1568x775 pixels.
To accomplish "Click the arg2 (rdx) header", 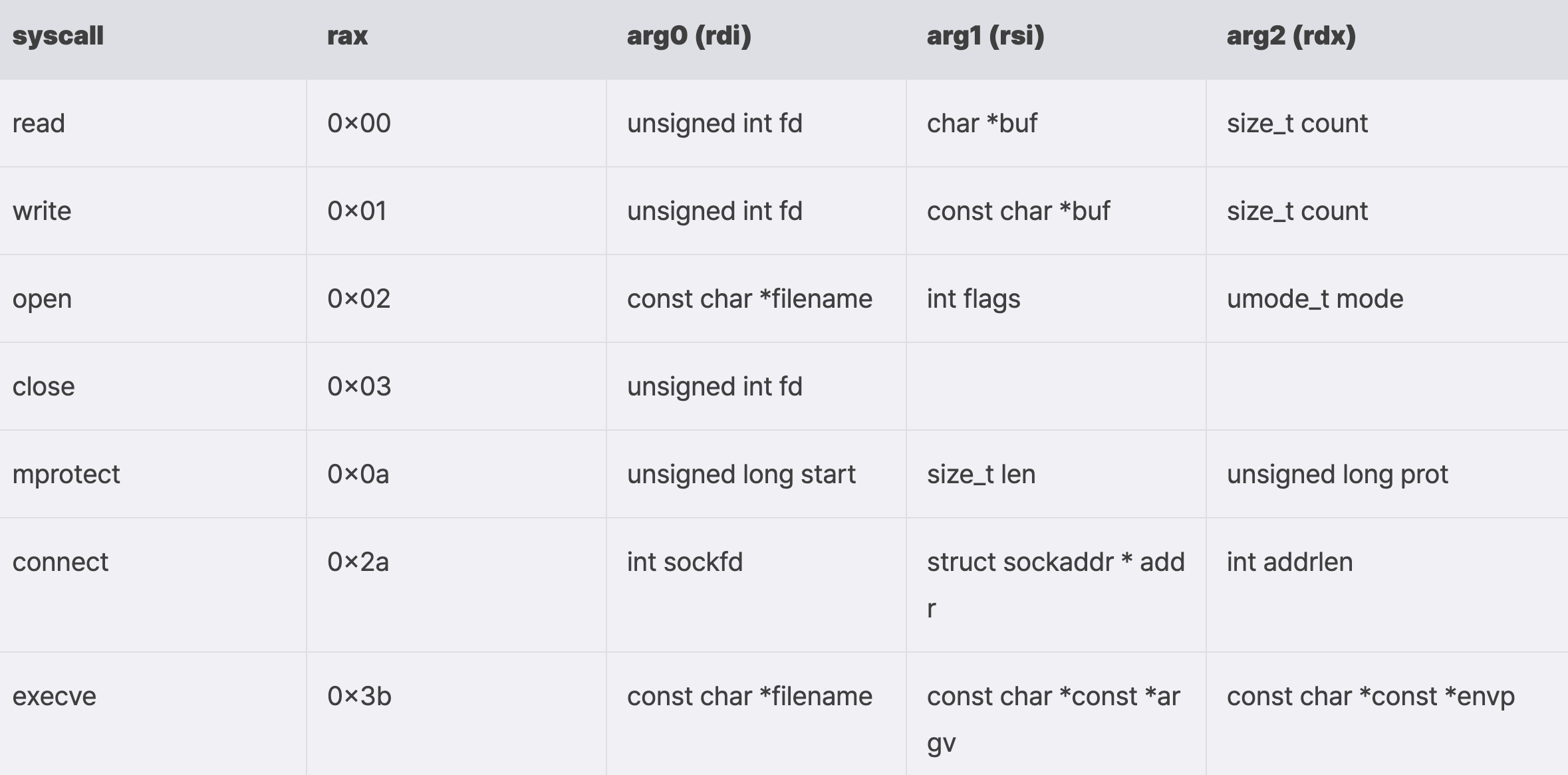I will 1291,36.
